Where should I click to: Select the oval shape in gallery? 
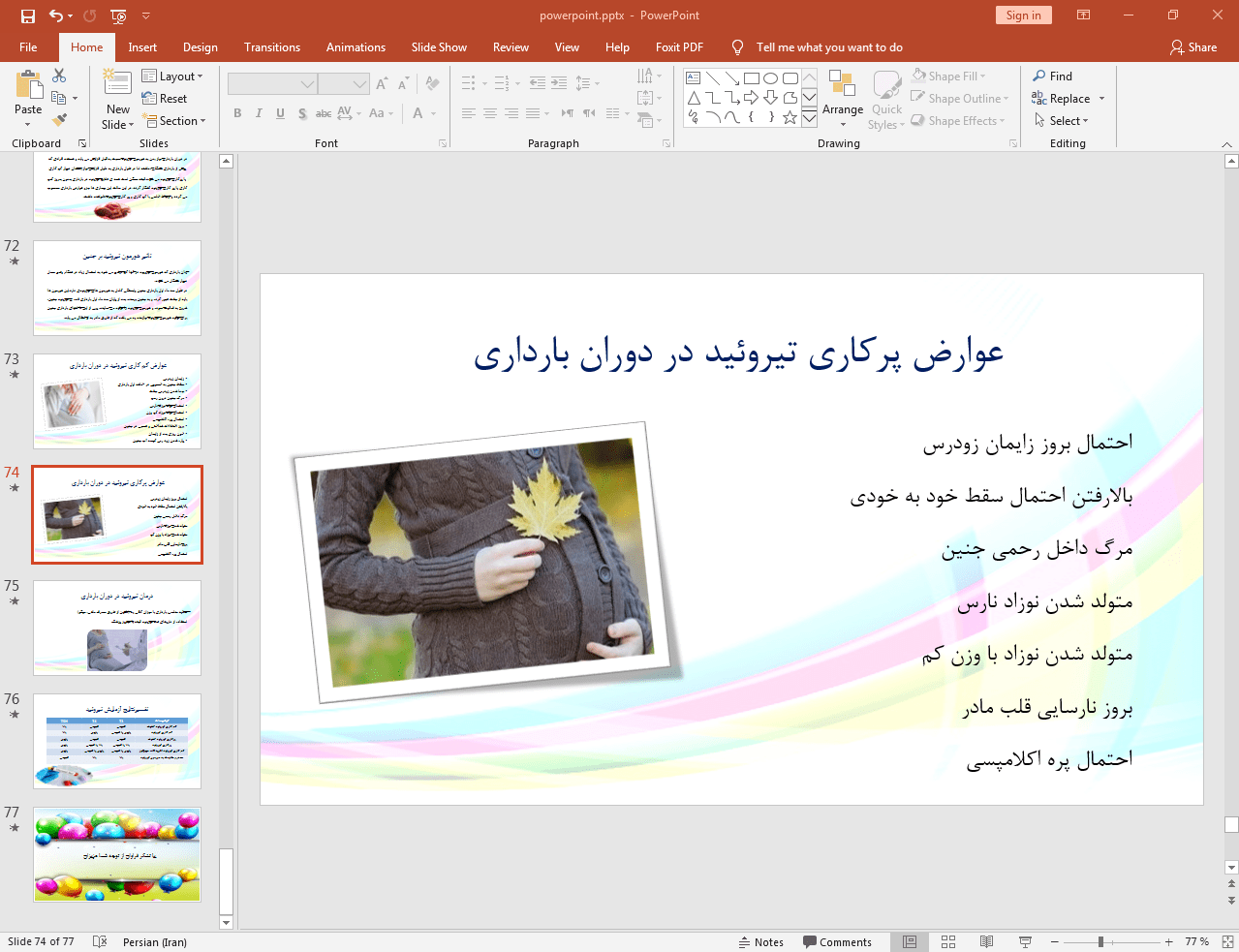[771, 78]
